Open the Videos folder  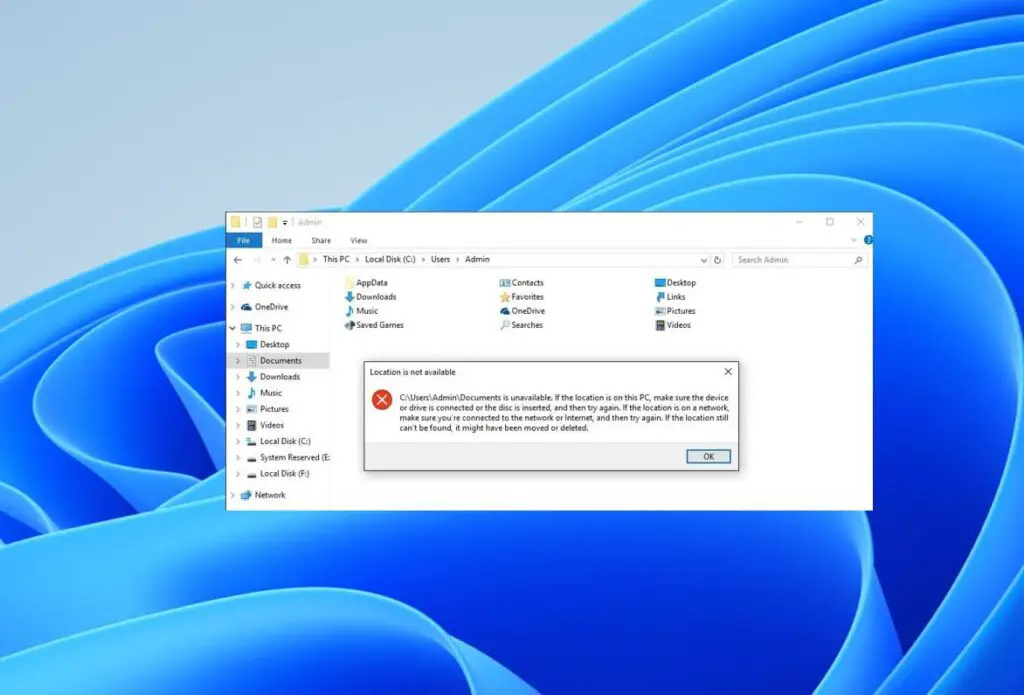click(679, 325)
